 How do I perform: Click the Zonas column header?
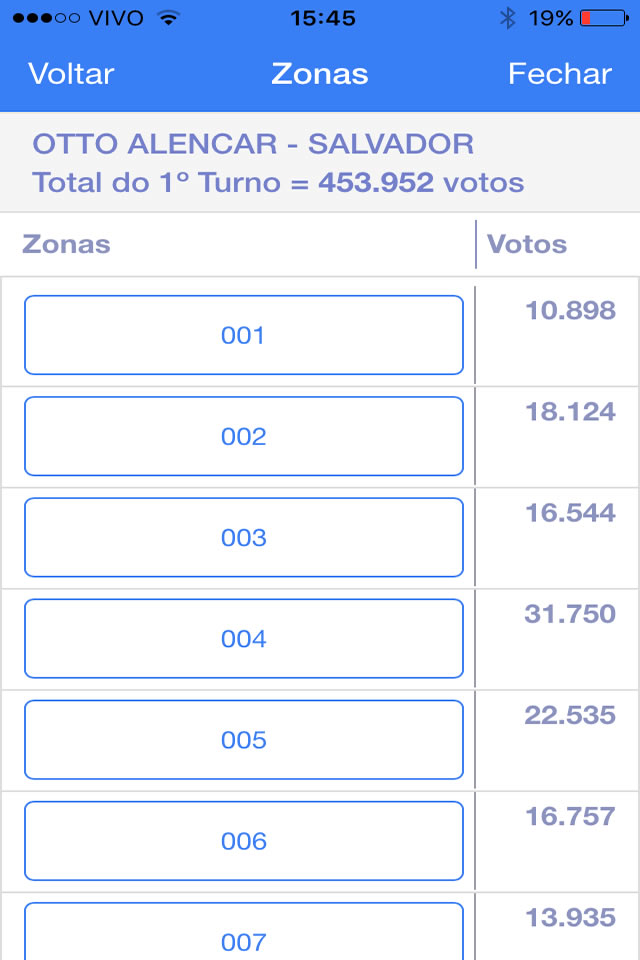66,244
